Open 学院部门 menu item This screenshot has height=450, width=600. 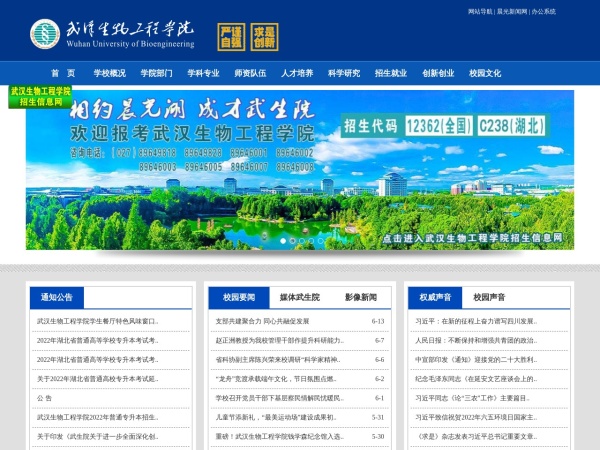click(x=157, y=73)
